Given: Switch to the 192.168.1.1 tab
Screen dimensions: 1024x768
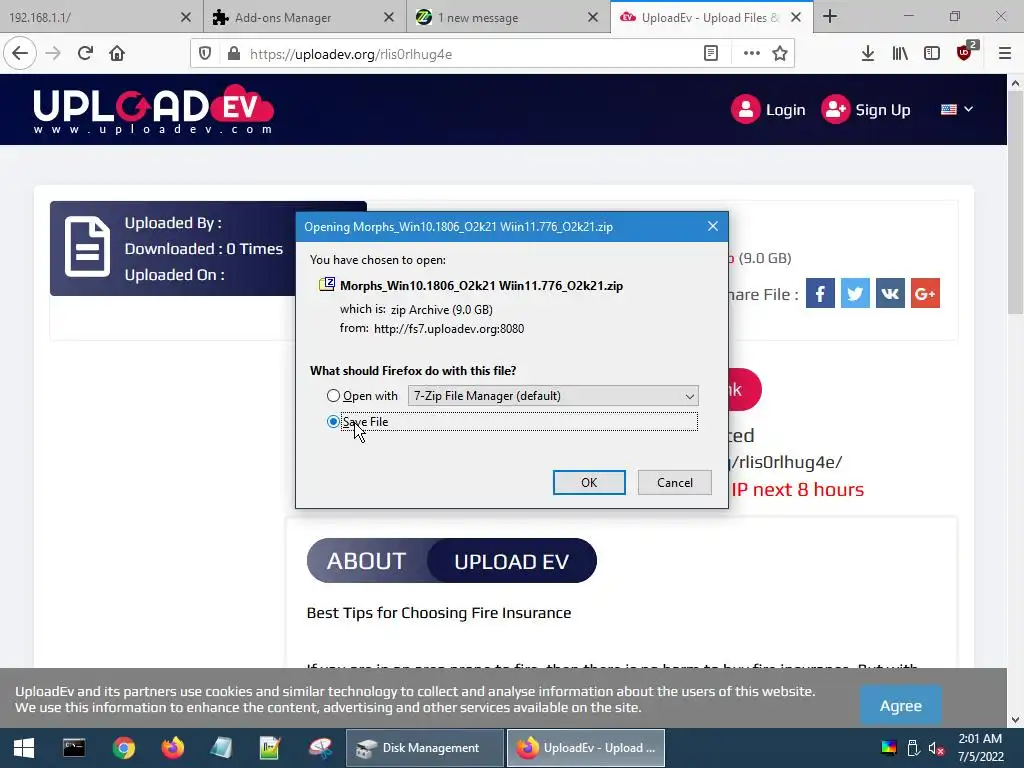Looking at the screenshot, I should point(91,18).
